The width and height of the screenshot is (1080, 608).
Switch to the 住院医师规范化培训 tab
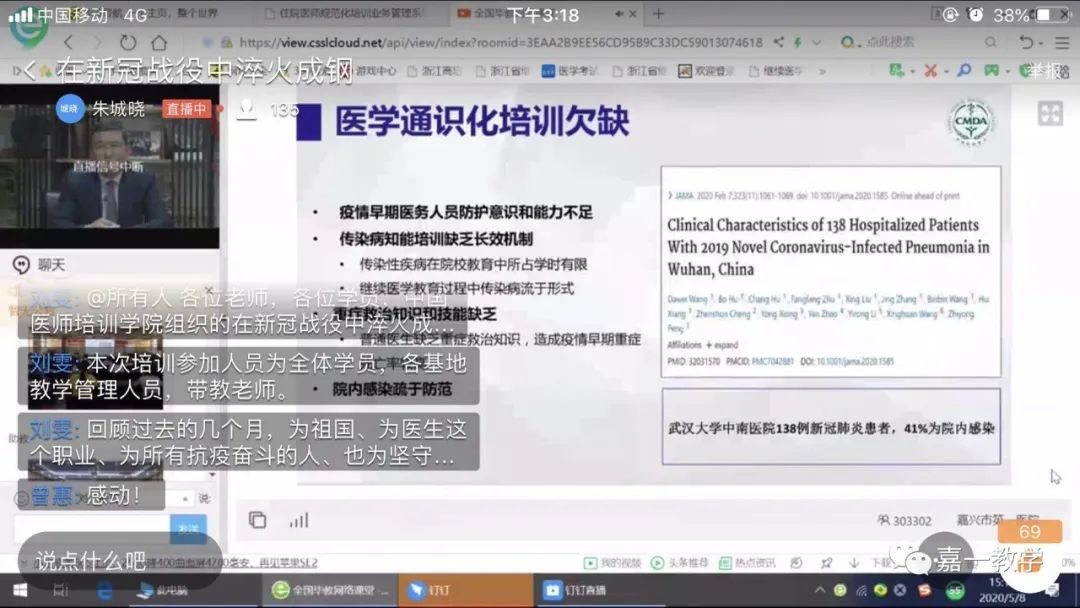coord(351,13)
